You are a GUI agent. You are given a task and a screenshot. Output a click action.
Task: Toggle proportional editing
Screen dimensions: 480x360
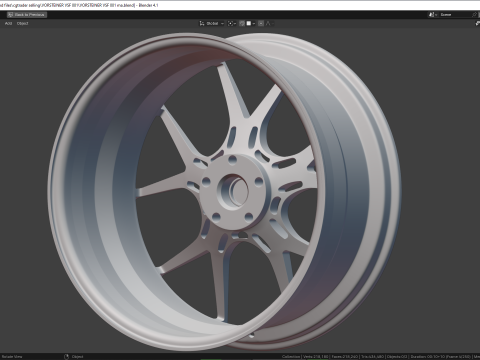pos(261,23)
